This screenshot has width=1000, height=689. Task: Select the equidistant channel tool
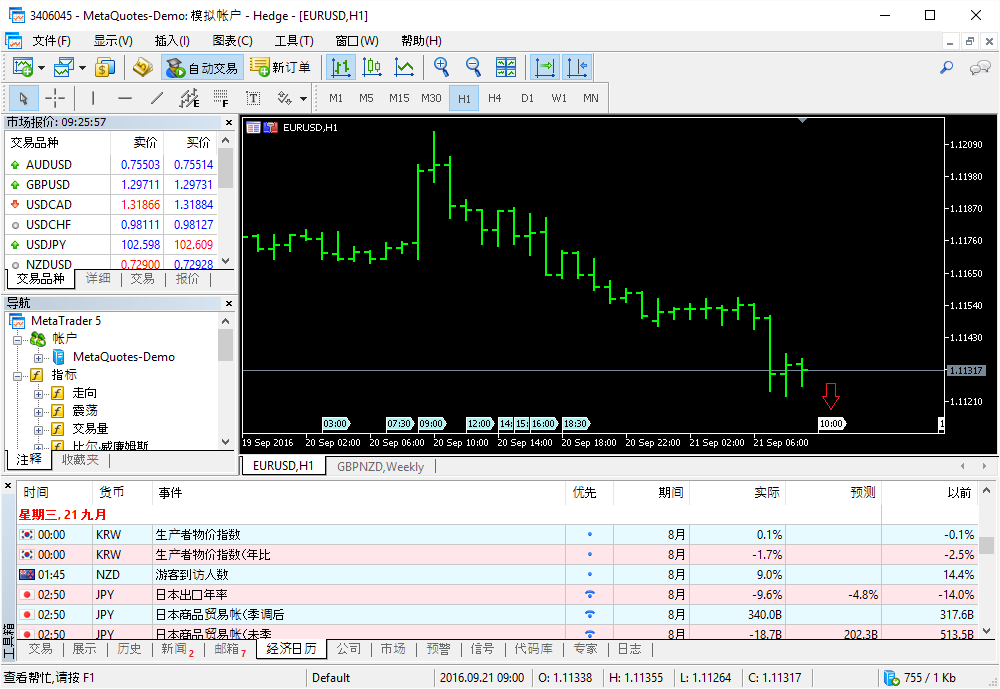tap(189, 98)
